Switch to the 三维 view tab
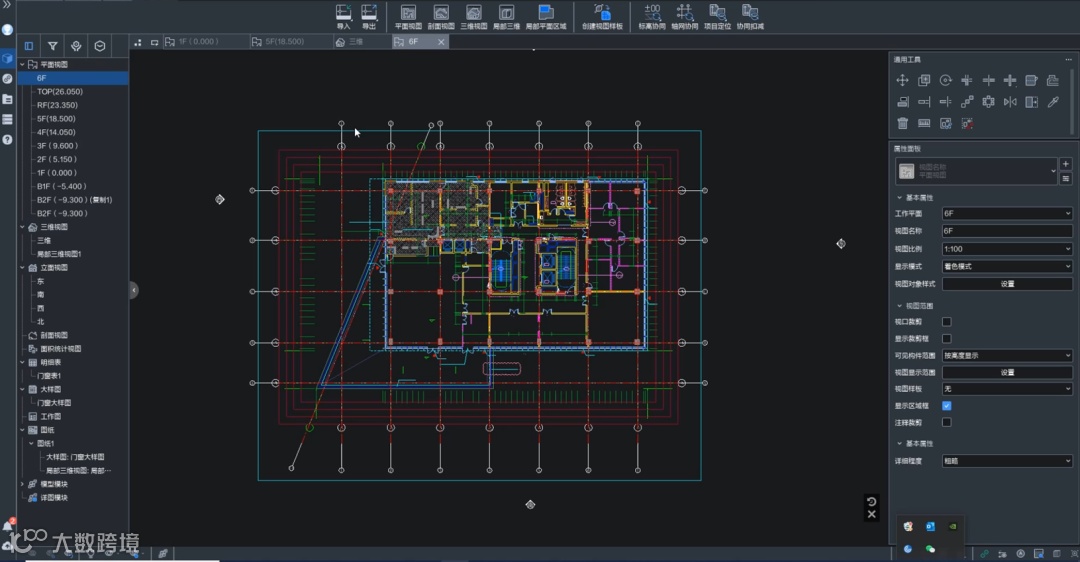 (355, 42)
